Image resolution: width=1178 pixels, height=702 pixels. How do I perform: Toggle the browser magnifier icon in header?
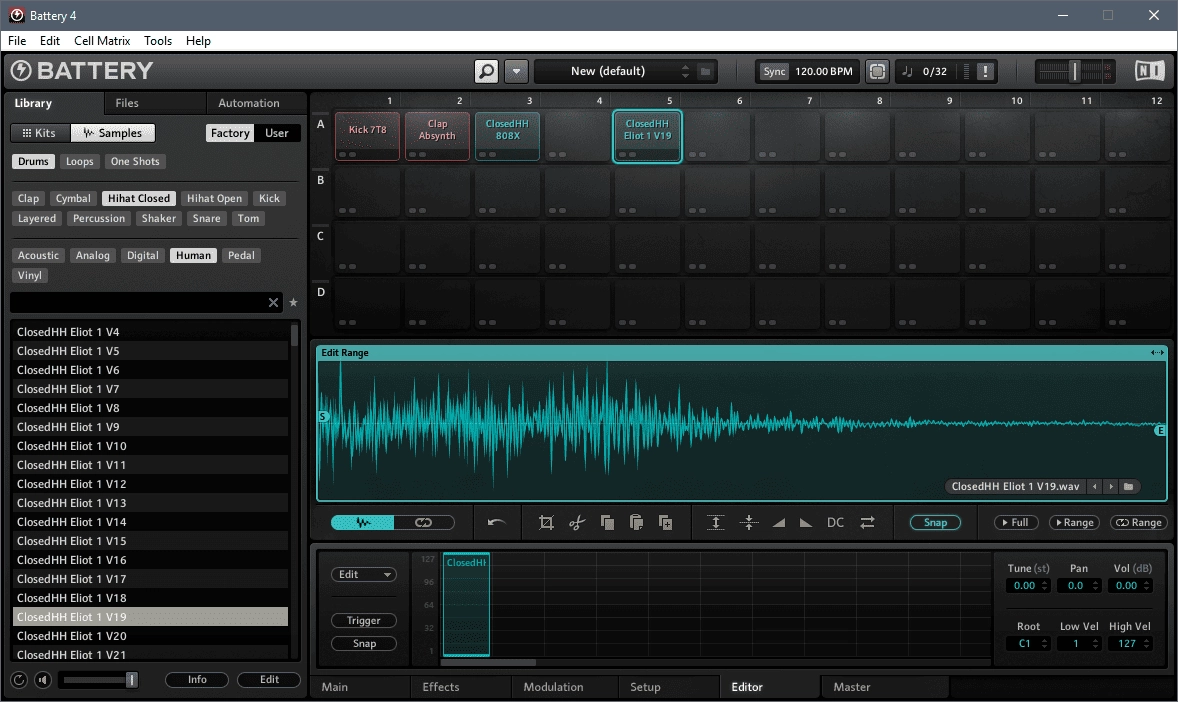[x=486, y=71]
